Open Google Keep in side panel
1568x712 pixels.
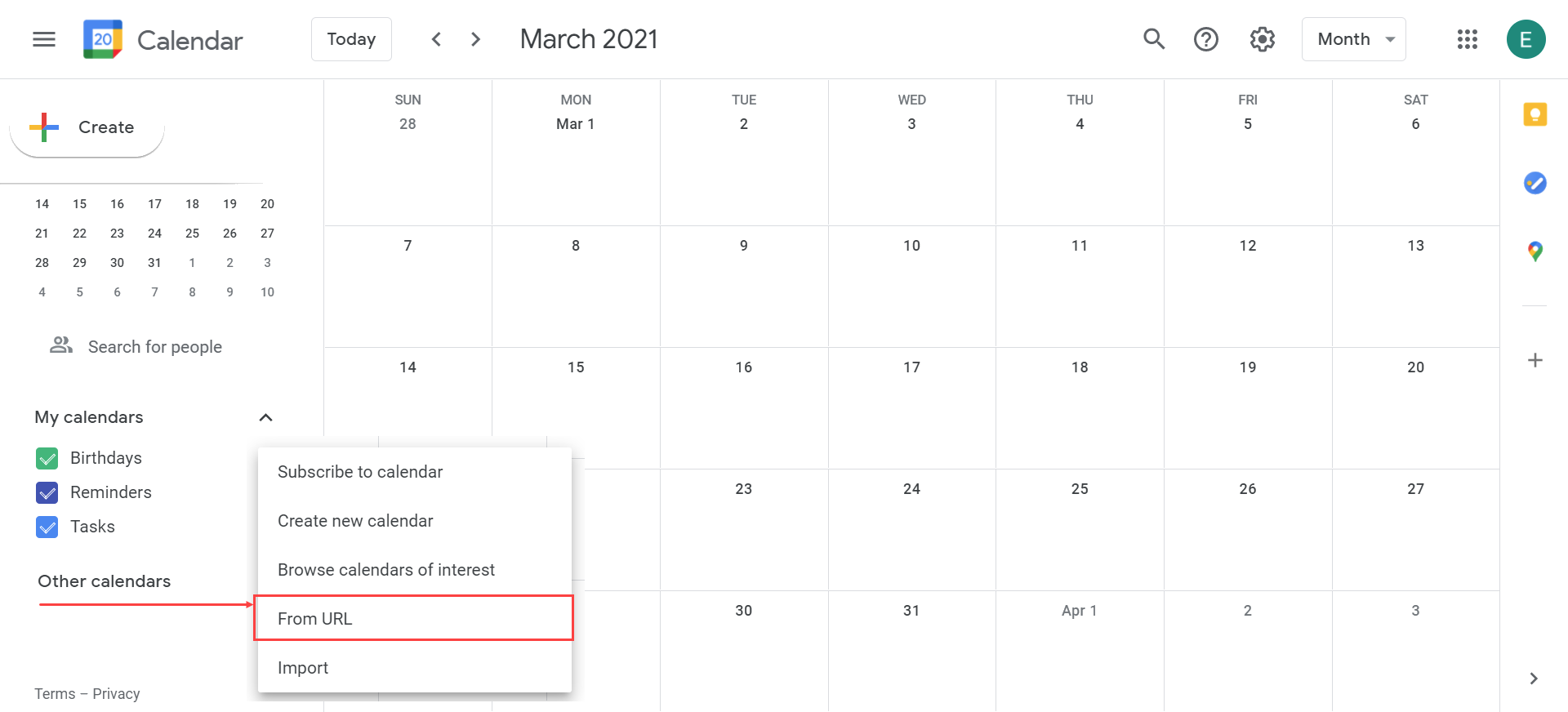(x=1535, y=114)
